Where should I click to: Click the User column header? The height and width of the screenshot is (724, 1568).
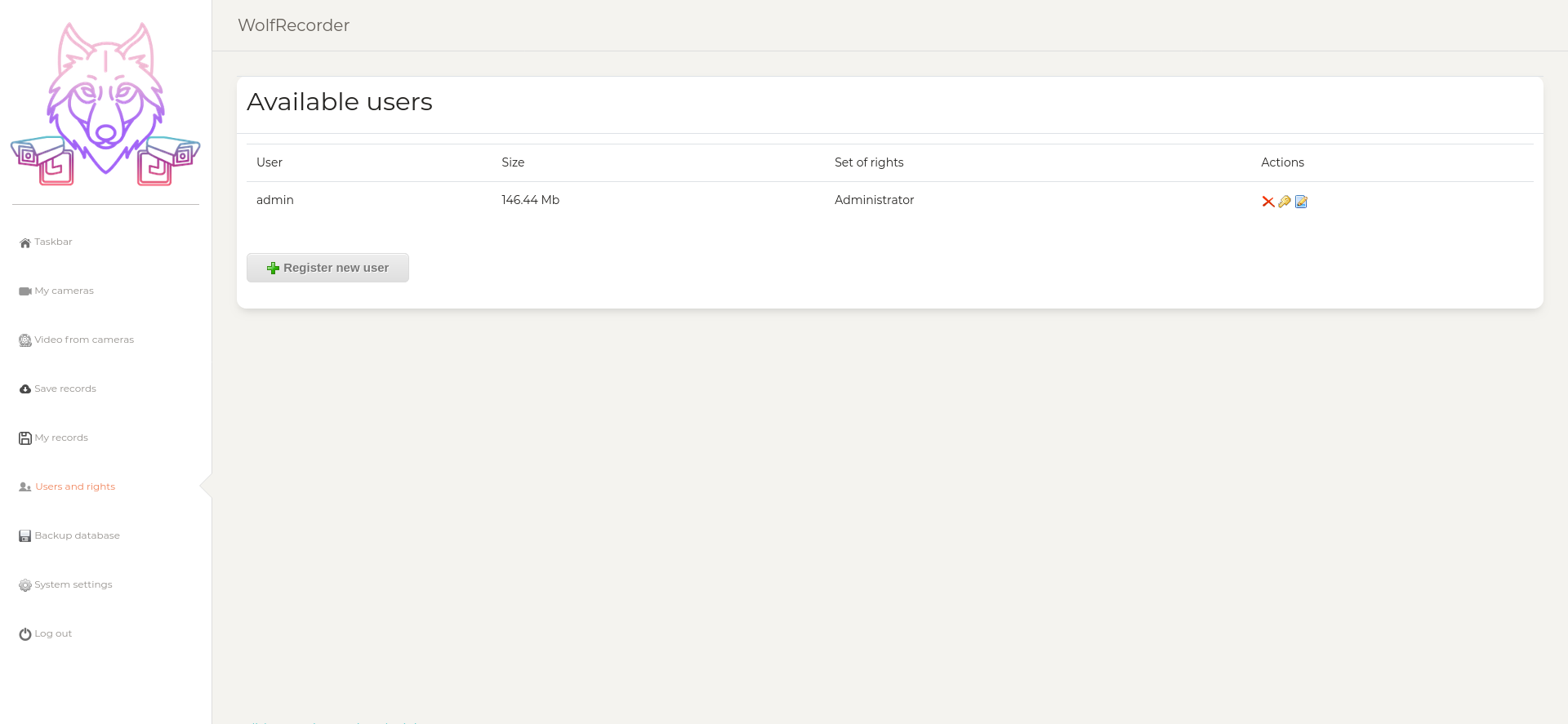click(x=269, y=162)
